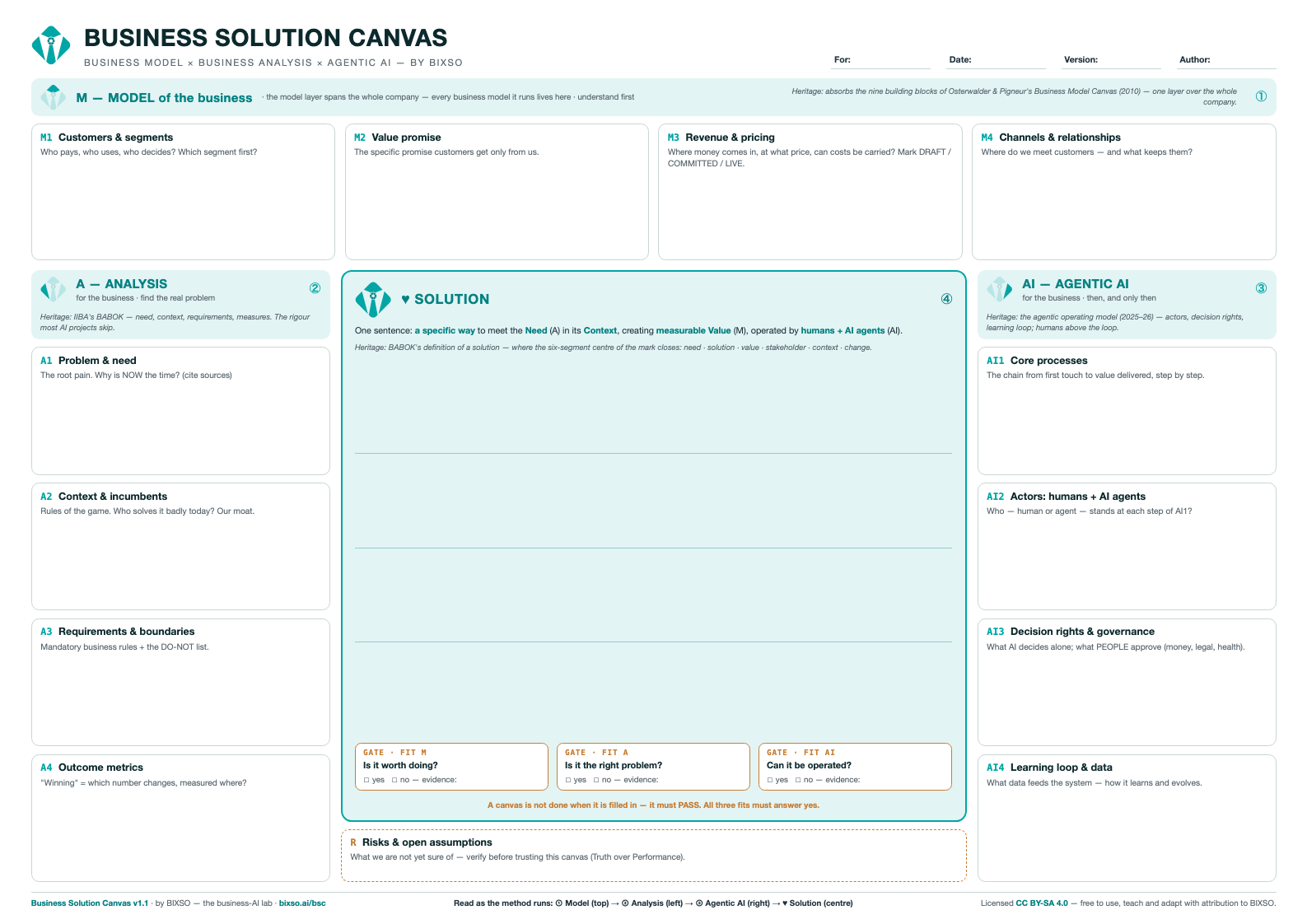1307x924 pixels.
Task: Check no in the FIT AI gate
Action: click(798, 780)
